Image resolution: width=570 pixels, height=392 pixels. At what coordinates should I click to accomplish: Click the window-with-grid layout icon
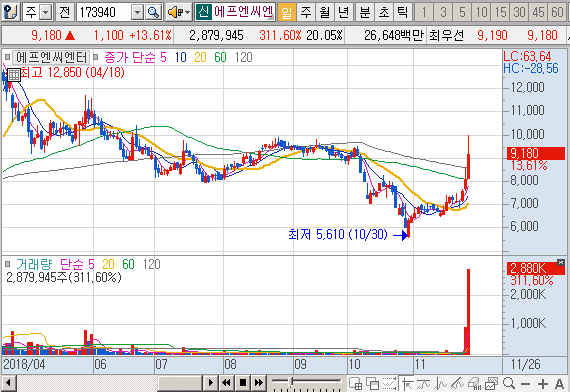click(x=356, y=383)
